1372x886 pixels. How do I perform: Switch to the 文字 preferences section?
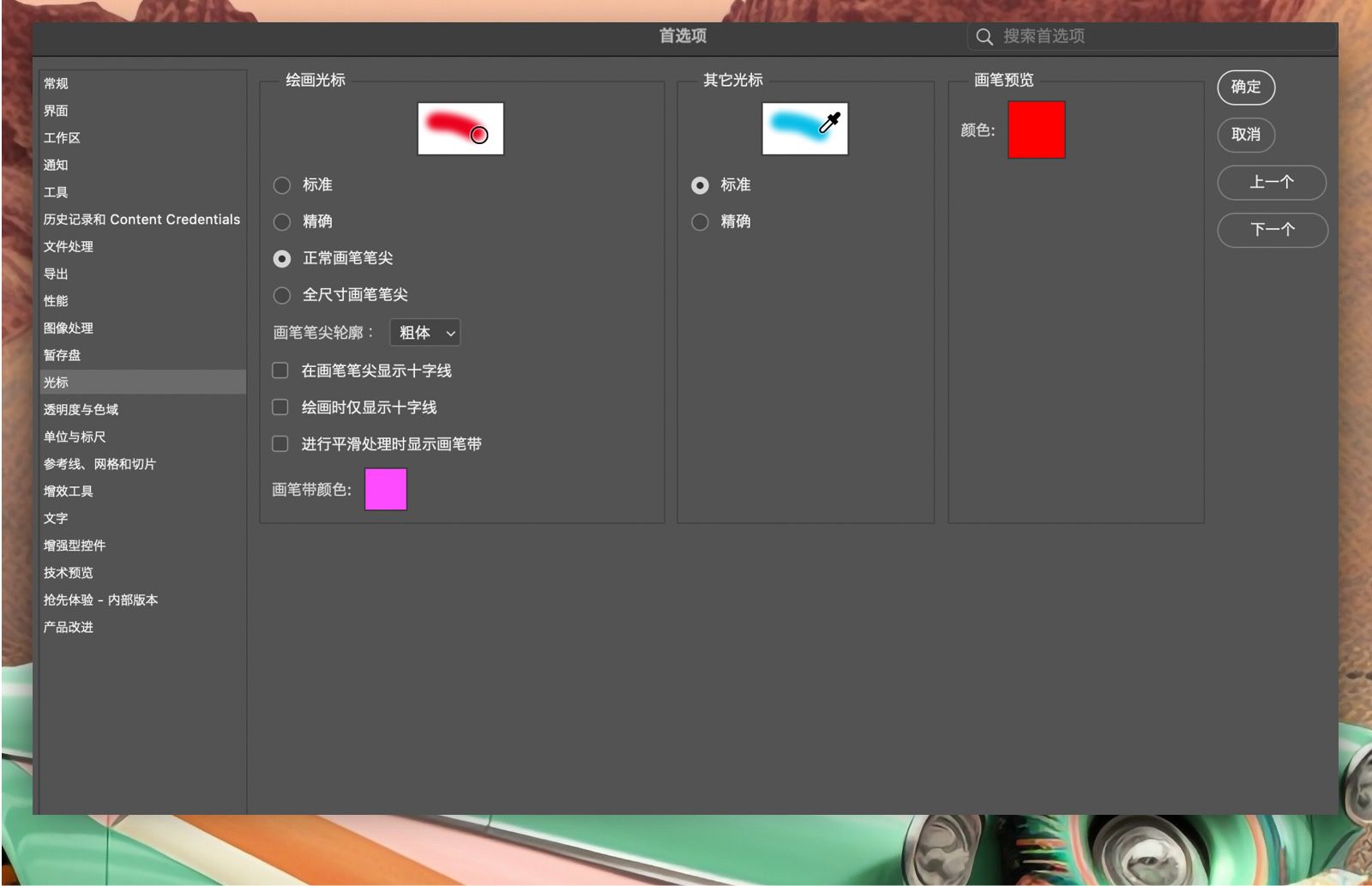55,518
